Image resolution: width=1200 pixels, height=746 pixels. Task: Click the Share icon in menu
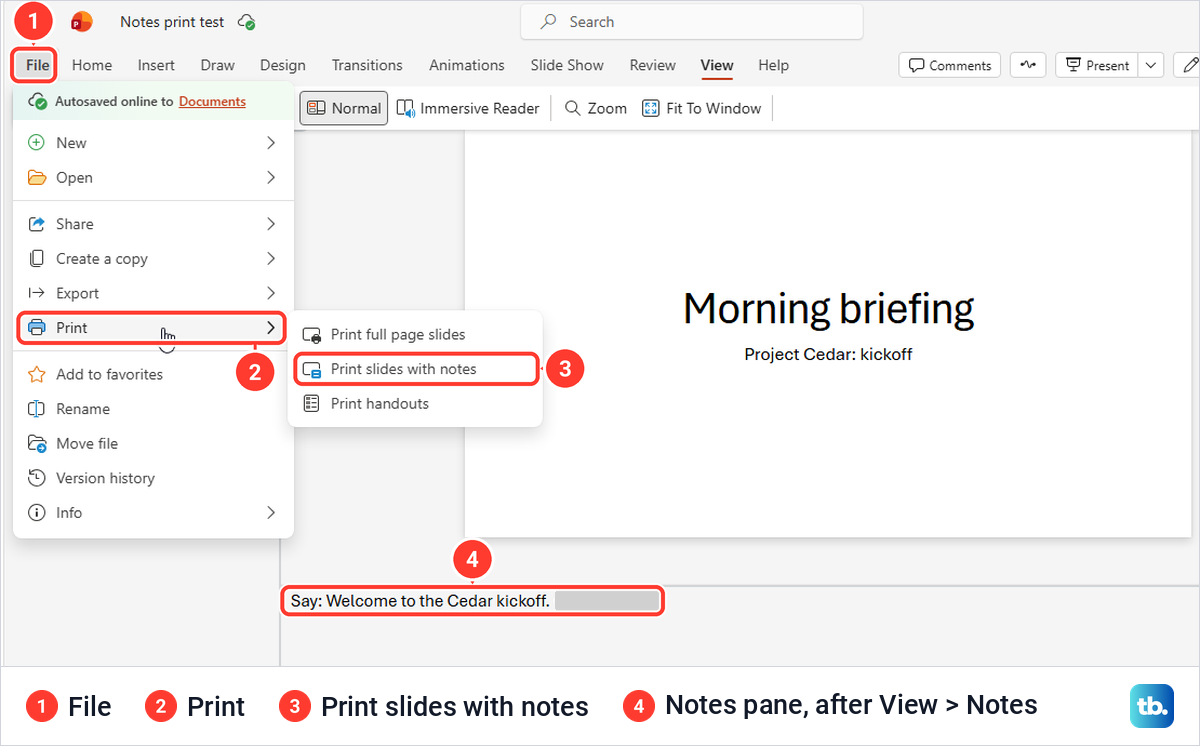pyautogui.click(x=37, y=224)
